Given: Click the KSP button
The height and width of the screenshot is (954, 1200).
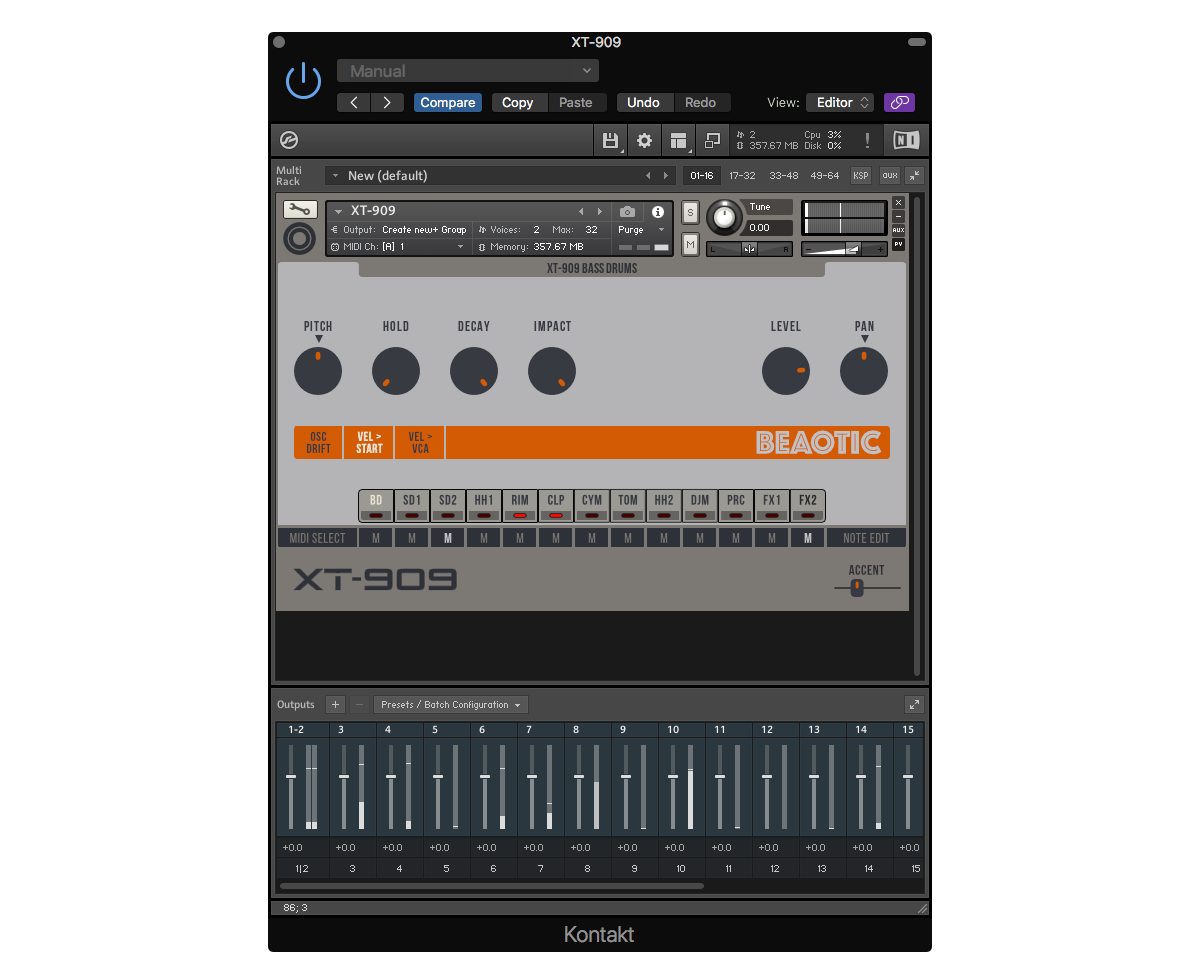Looking at the screenshot, I should point(861,176).
